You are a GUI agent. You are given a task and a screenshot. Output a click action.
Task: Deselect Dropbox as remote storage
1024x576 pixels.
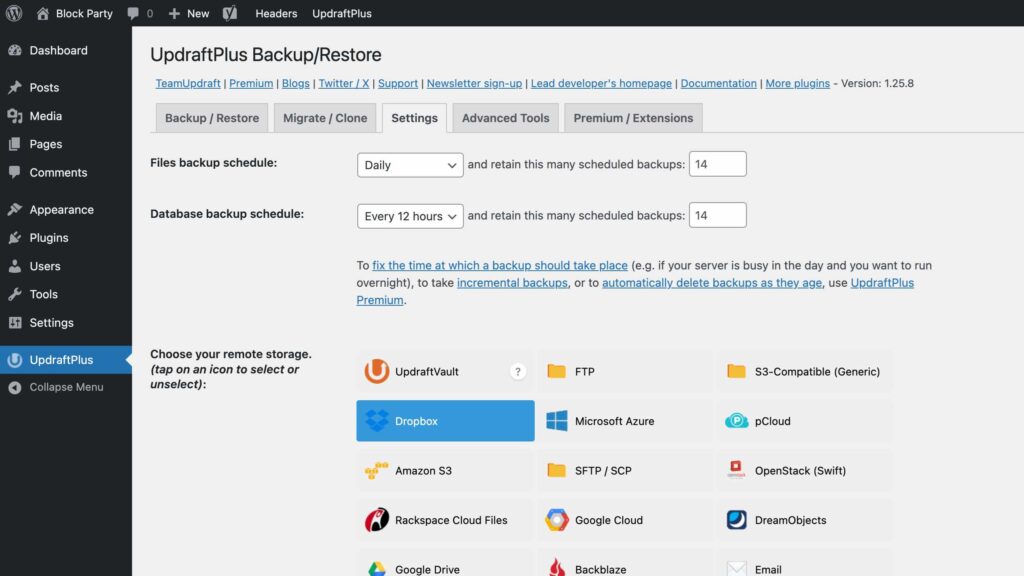coord(444,420)
